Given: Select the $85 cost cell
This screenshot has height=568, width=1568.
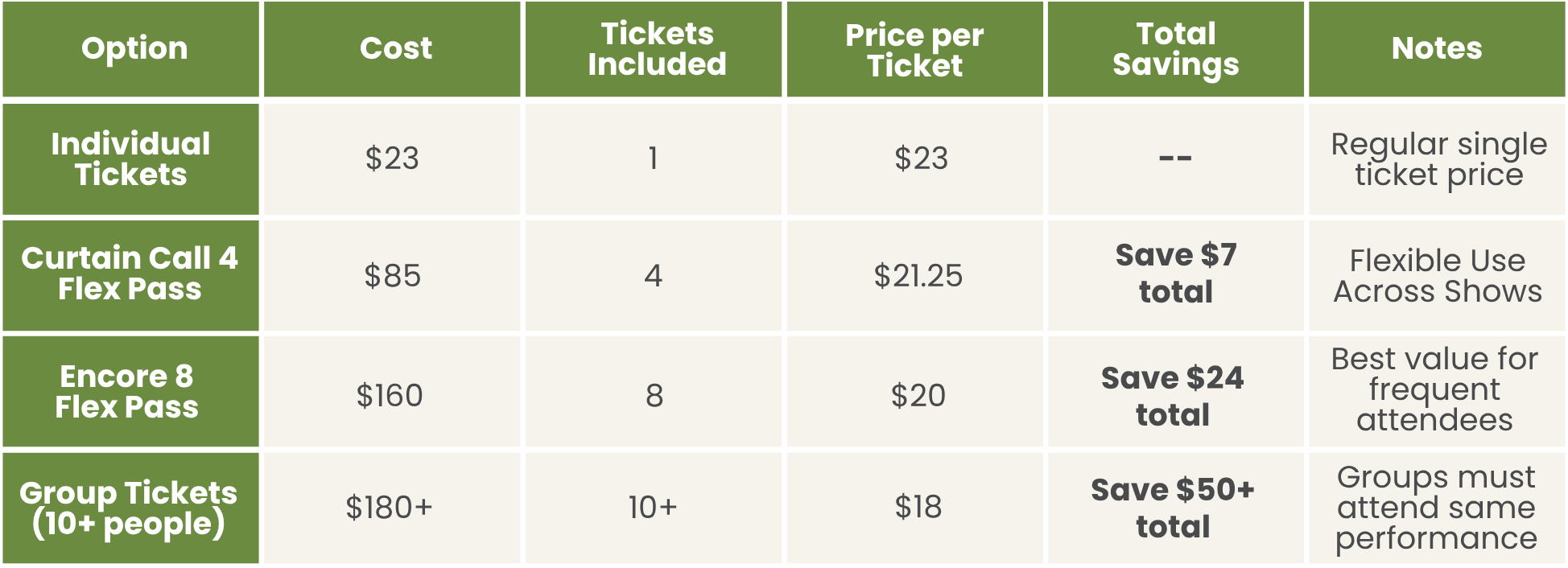Looking at the screenshot, I should pyautogui.click(x=392, y=275).
